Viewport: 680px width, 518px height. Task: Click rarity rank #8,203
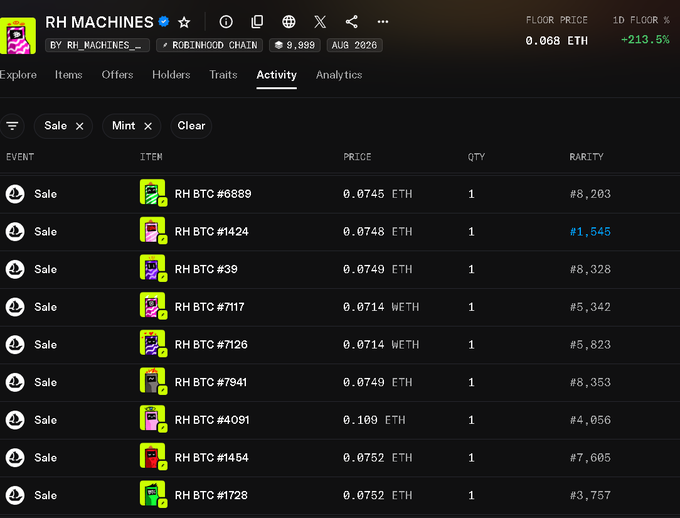pos(590,194)
